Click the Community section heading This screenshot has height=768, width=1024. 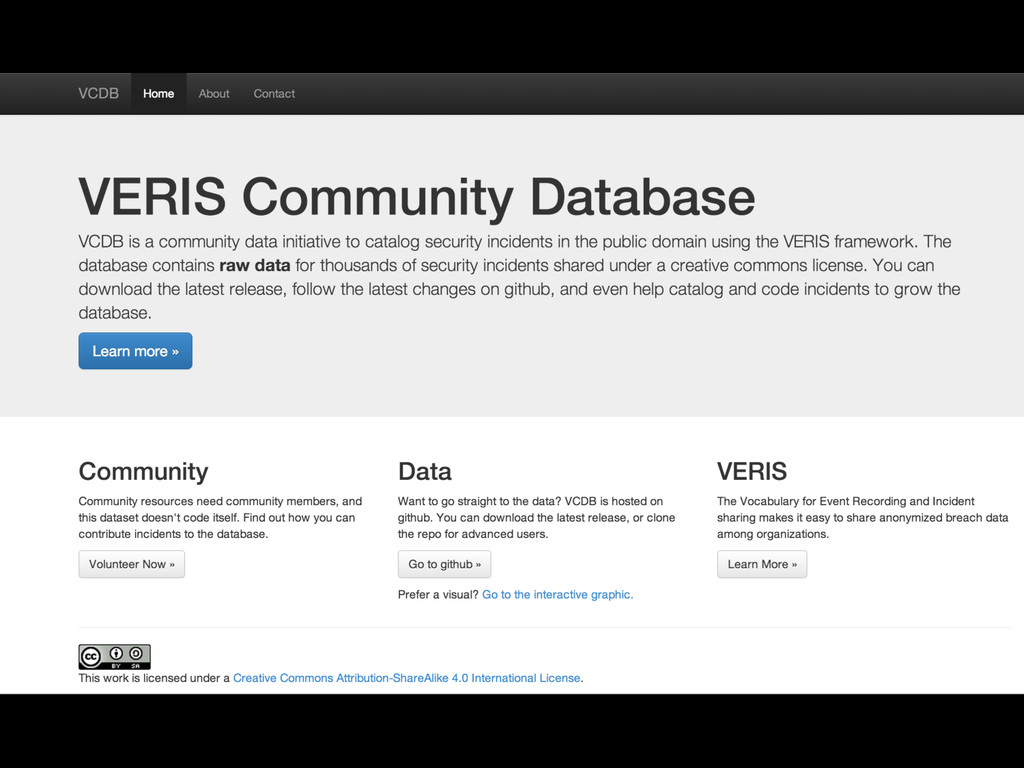(144, 472)
